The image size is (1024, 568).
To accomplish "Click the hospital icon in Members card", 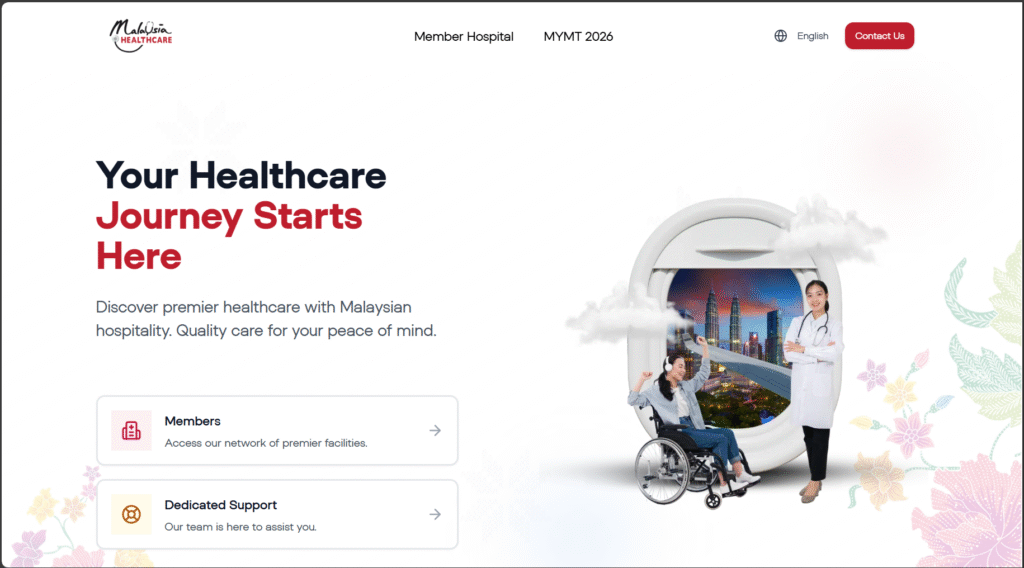I will (x=131, y=431).
